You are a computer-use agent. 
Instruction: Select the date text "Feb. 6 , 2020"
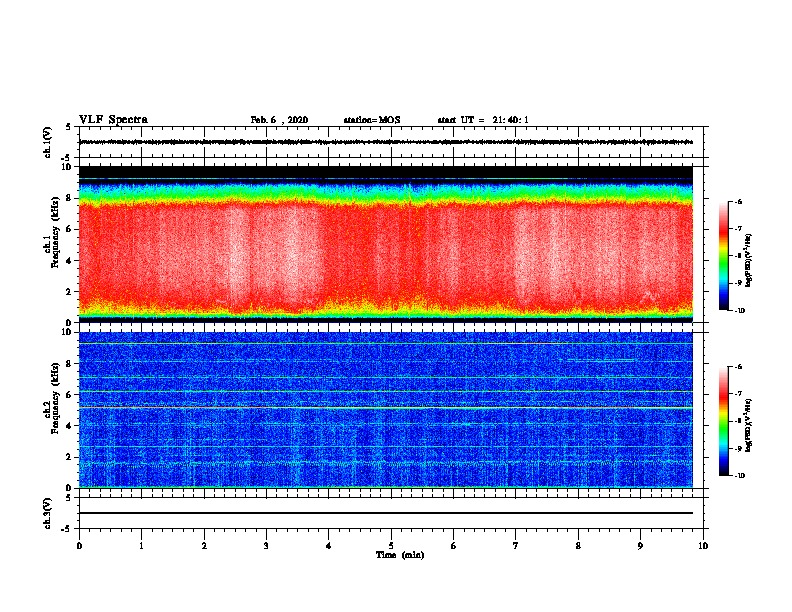click(x=279, y=120)
